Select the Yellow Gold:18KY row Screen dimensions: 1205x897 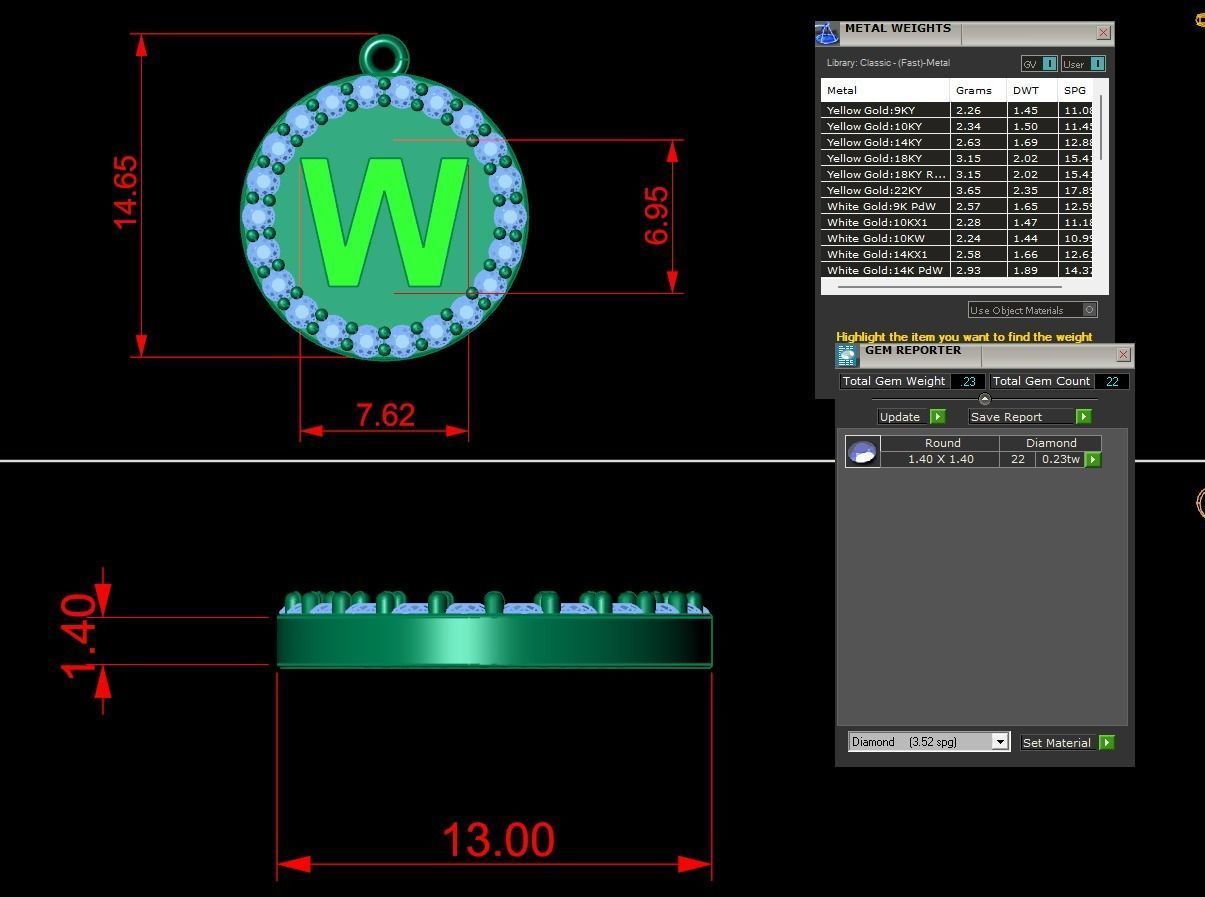[x=957, y=158]
